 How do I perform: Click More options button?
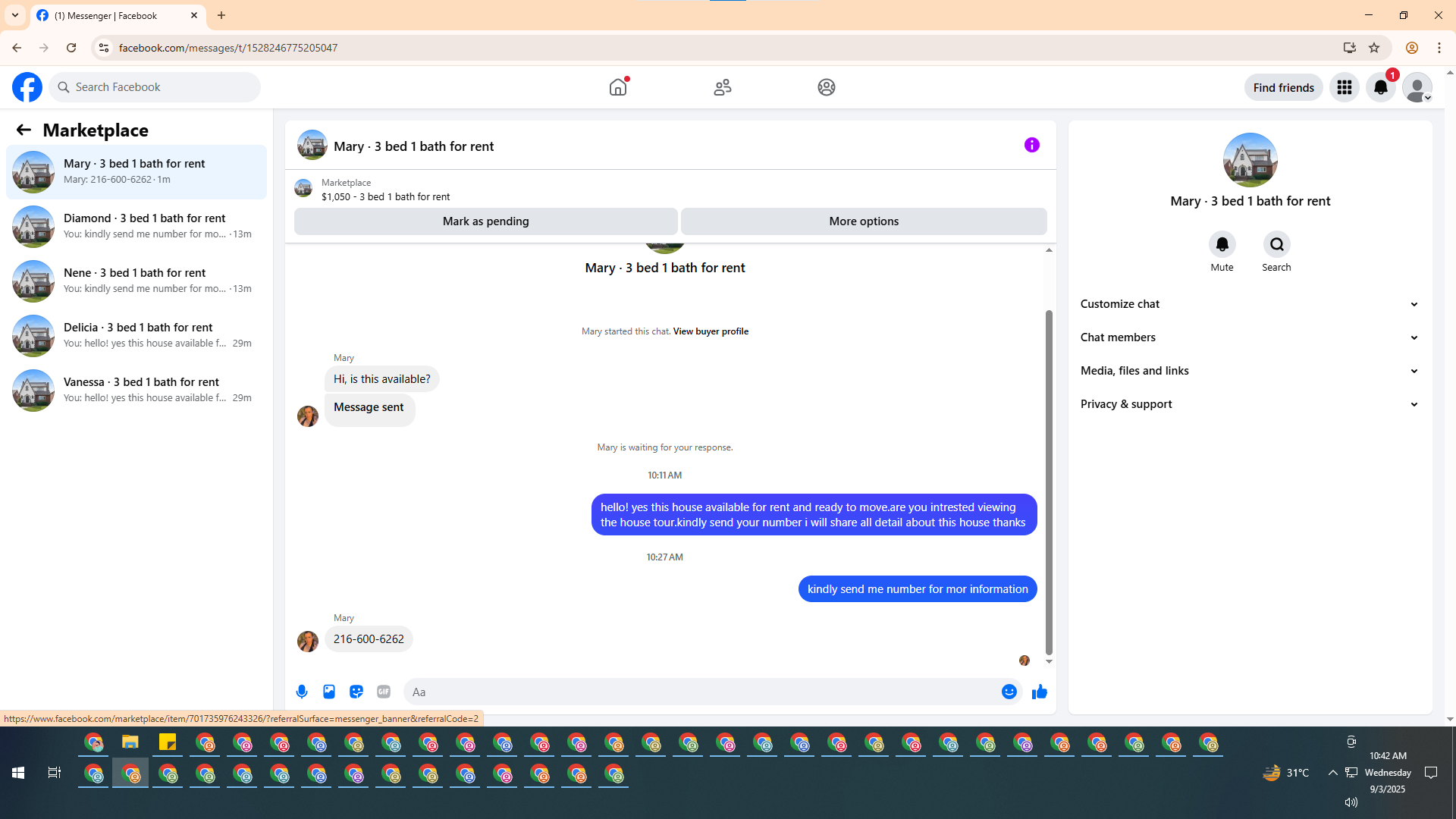click(864, 221)
